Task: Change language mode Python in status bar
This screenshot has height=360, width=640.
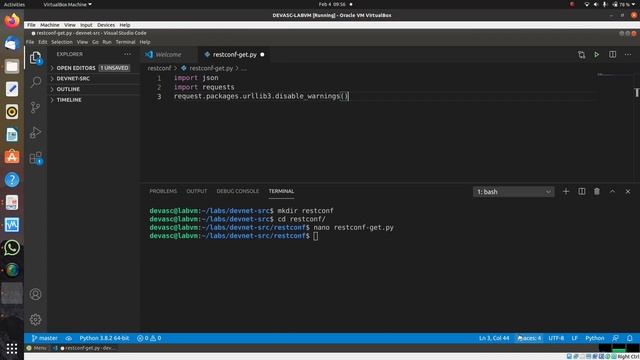Action: (x=594, y=338)
